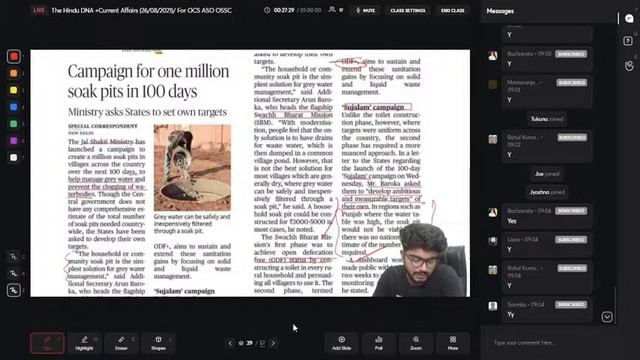Image resolution: width=640 pixels, height=360 pixels.
Task: Click the Subscribed badge on the 'Yy' message
Action: pyautogui.click(x=571, y=304)
